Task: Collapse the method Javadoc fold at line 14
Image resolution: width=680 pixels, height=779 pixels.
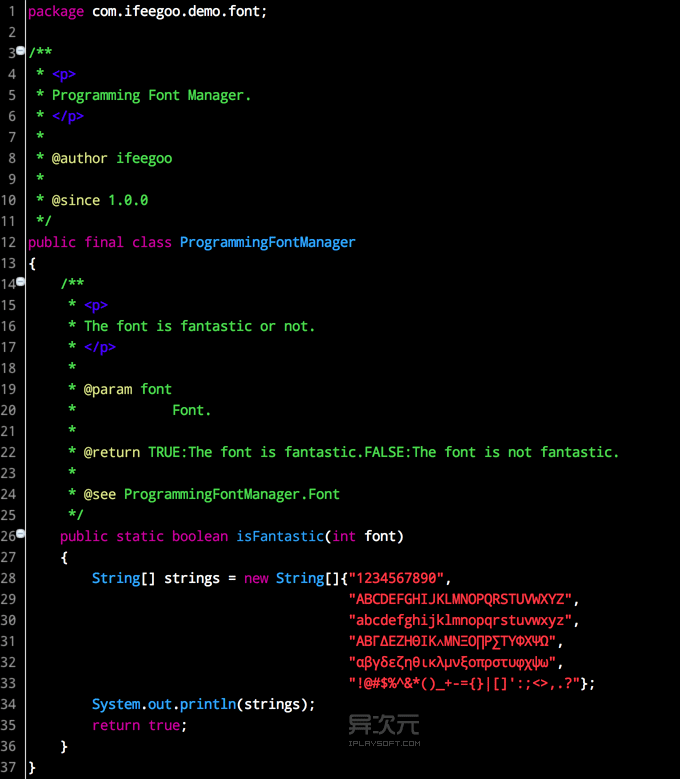Action: [x=20, y=282]
